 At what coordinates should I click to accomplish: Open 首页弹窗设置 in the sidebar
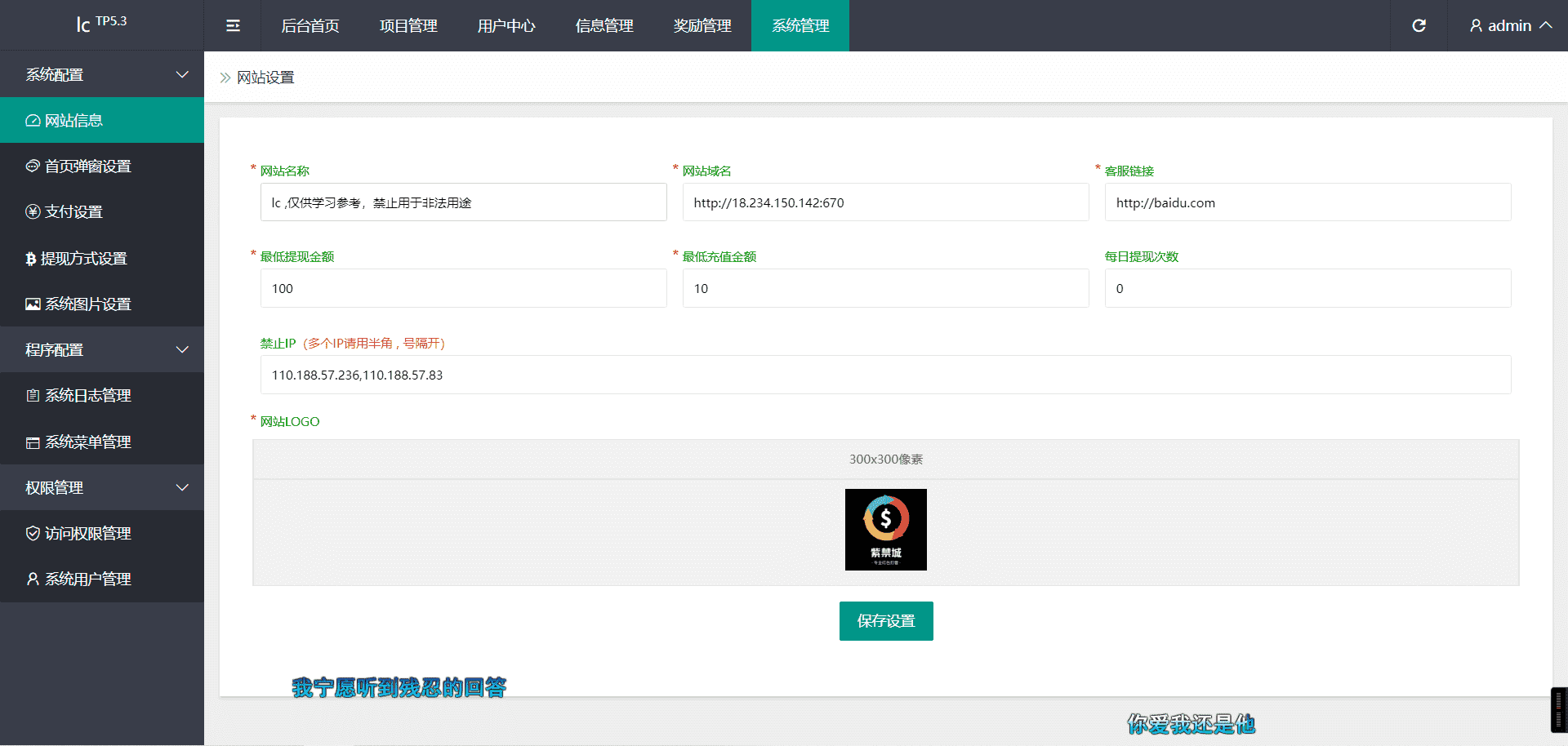[x=102, y=167]
